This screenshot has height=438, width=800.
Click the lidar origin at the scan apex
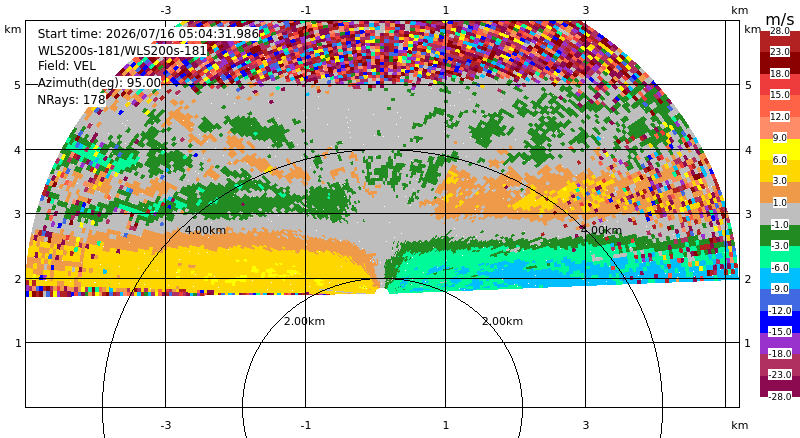pos(382,291)
